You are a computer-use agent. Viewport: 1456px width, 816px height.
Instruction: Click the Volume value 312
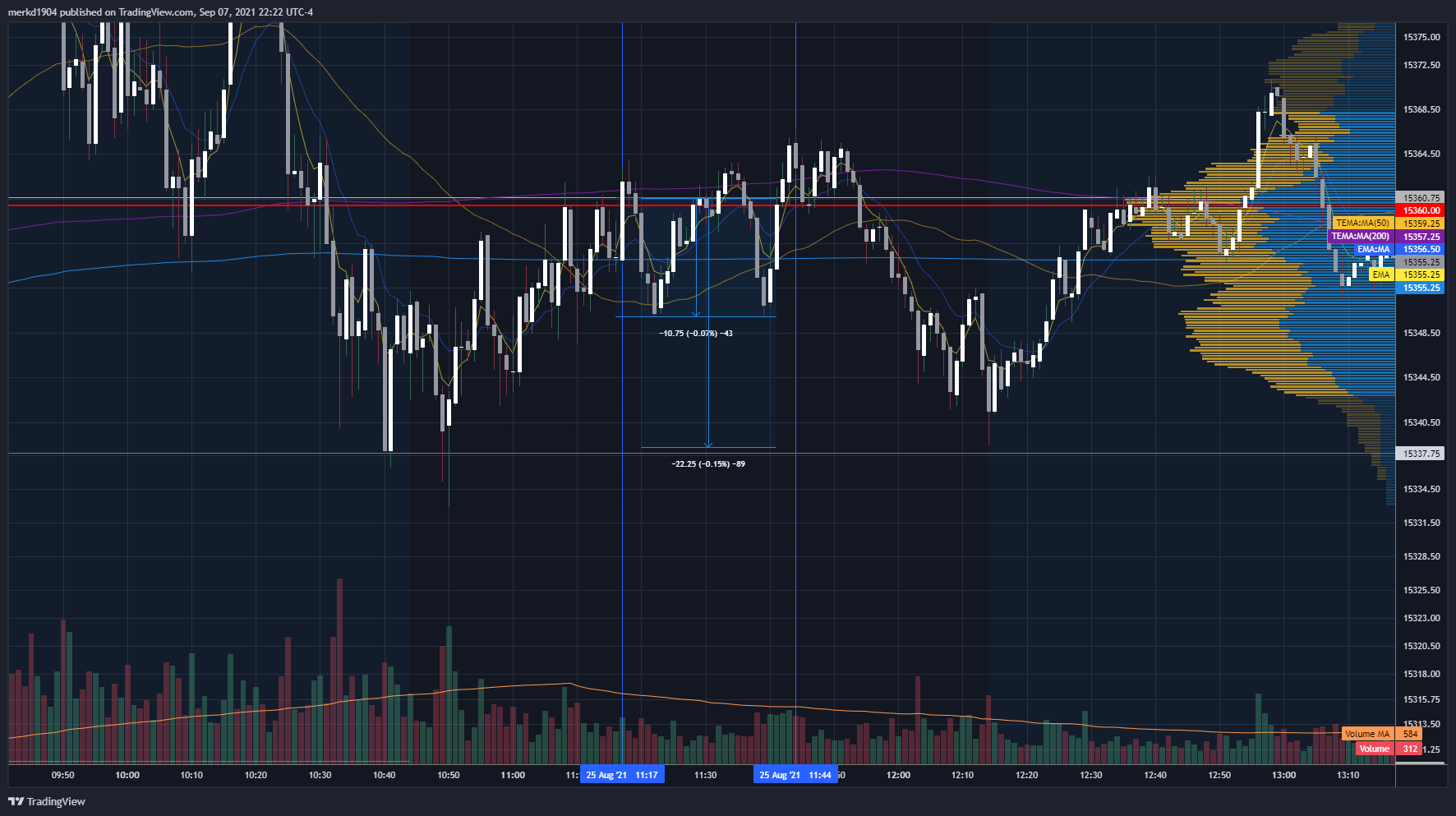pyautogui.click(x=1410, y=749)
